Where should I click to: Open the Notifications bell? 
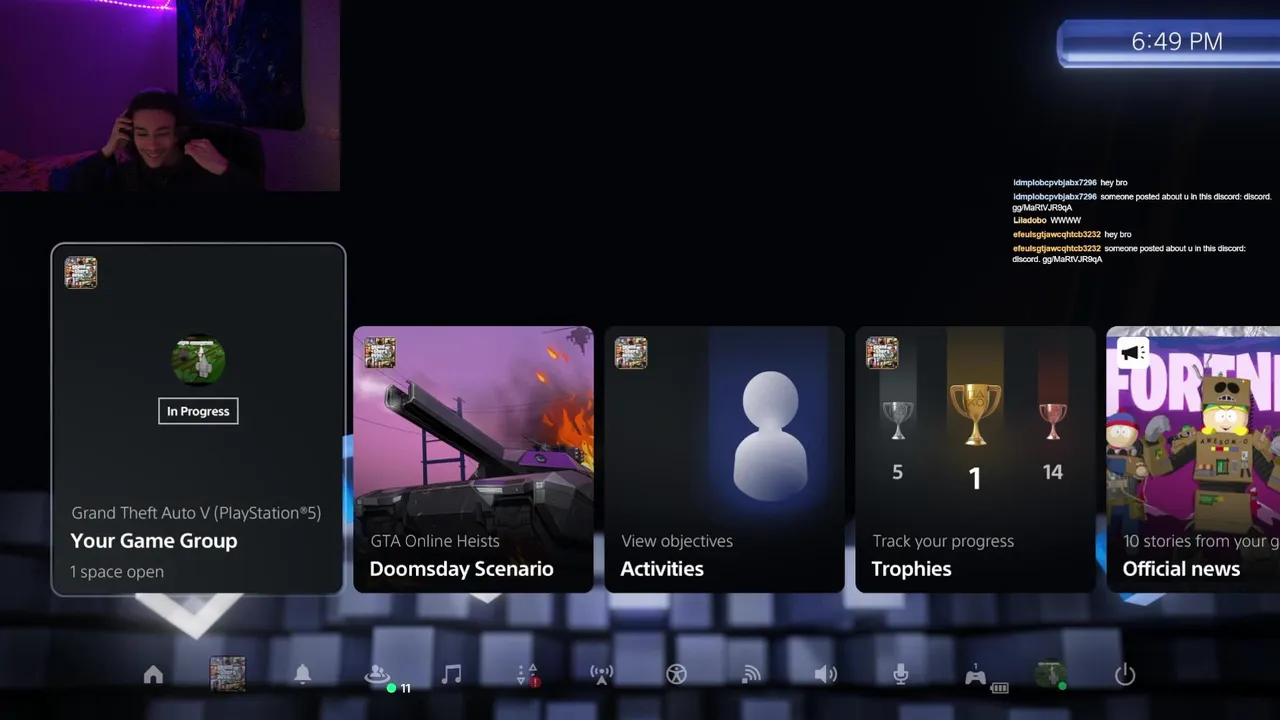(x=302, y=675)
